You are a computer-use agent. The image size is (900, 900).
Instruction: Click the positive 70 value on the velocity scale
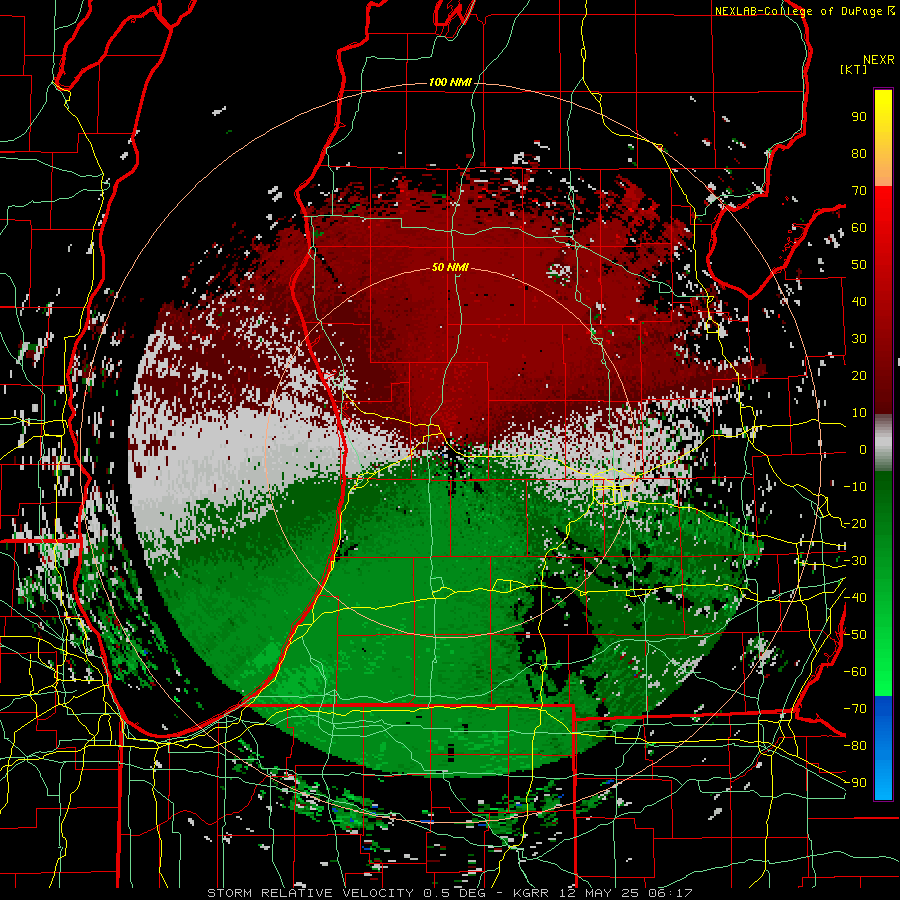pos(859,191)
